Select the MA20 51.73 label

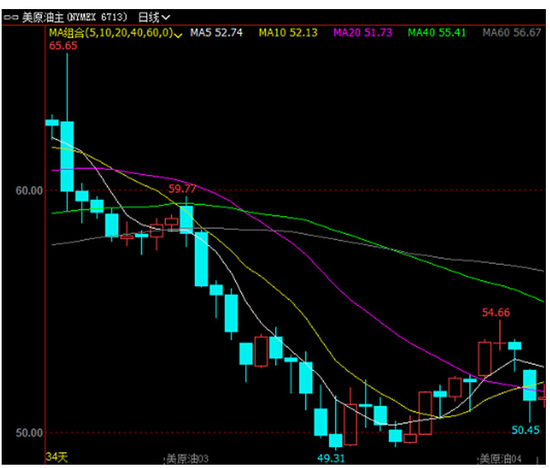pos(362,33)
